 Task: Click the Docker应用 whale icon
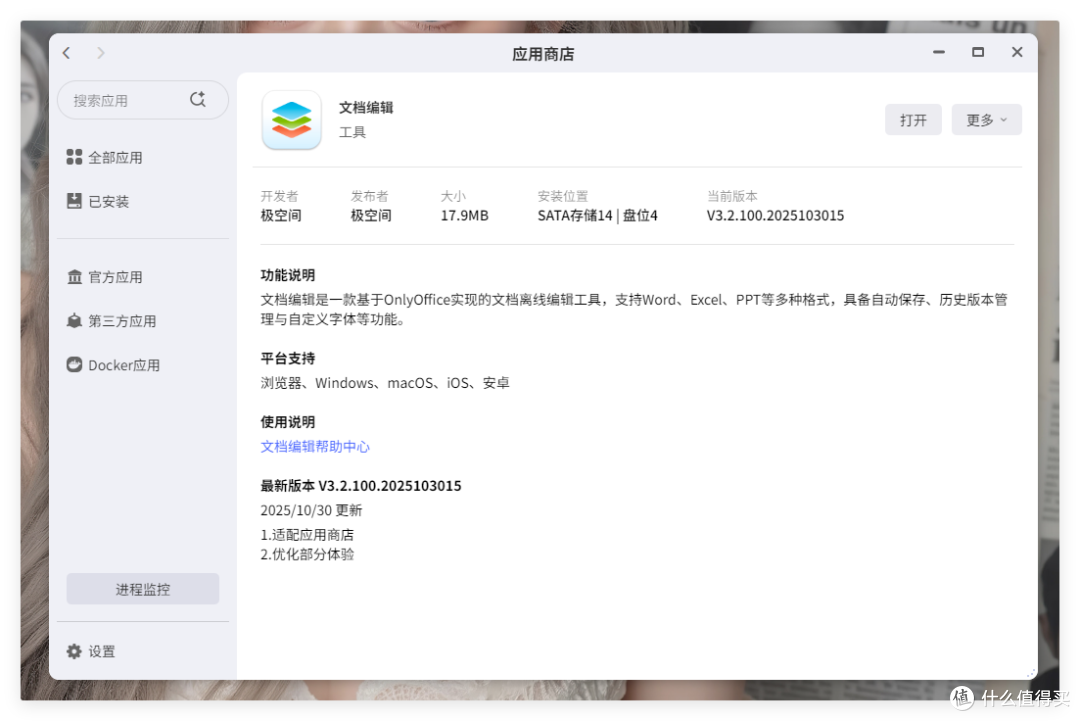[x=74, y=365]
